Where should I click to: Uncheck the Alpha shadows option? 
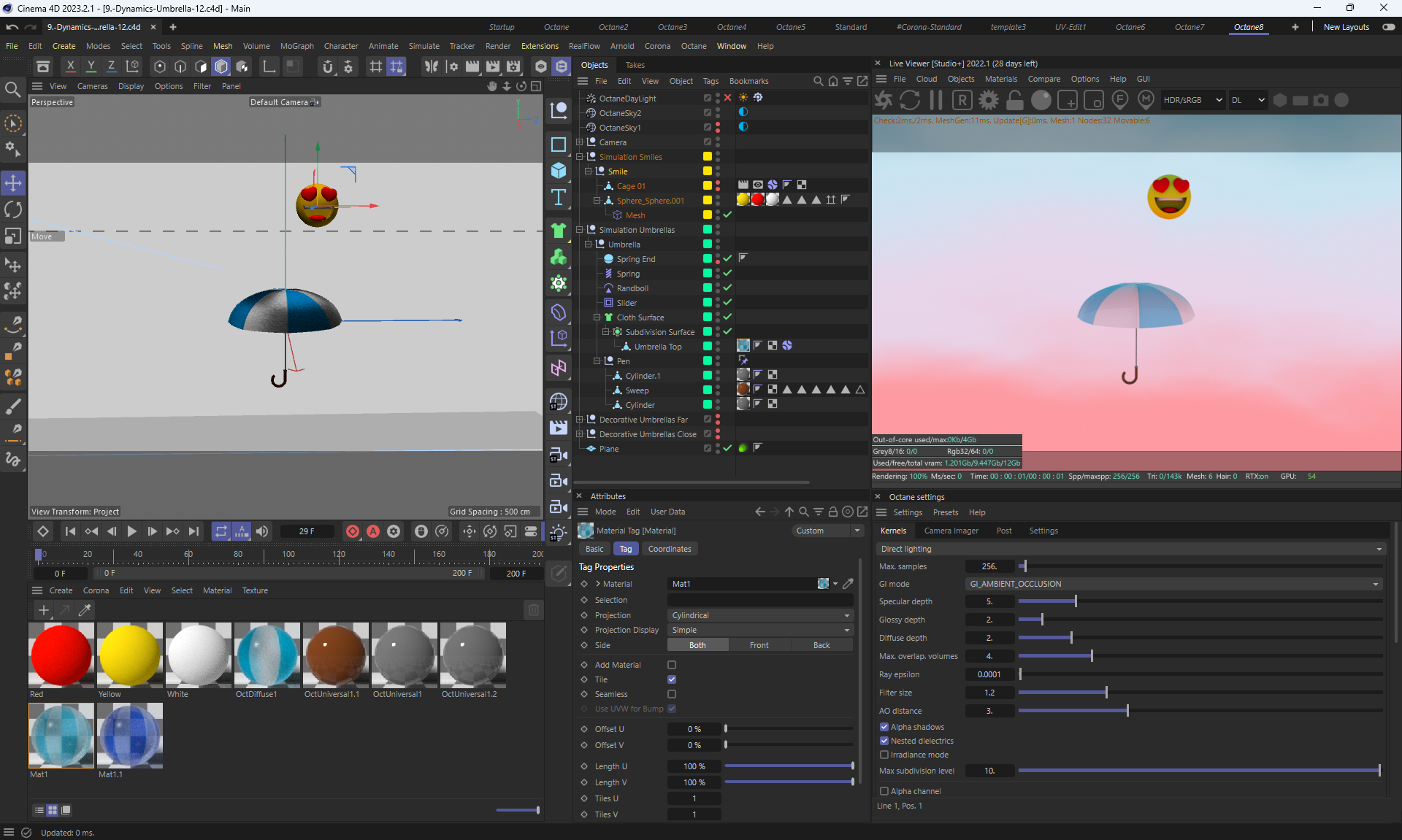884,727
